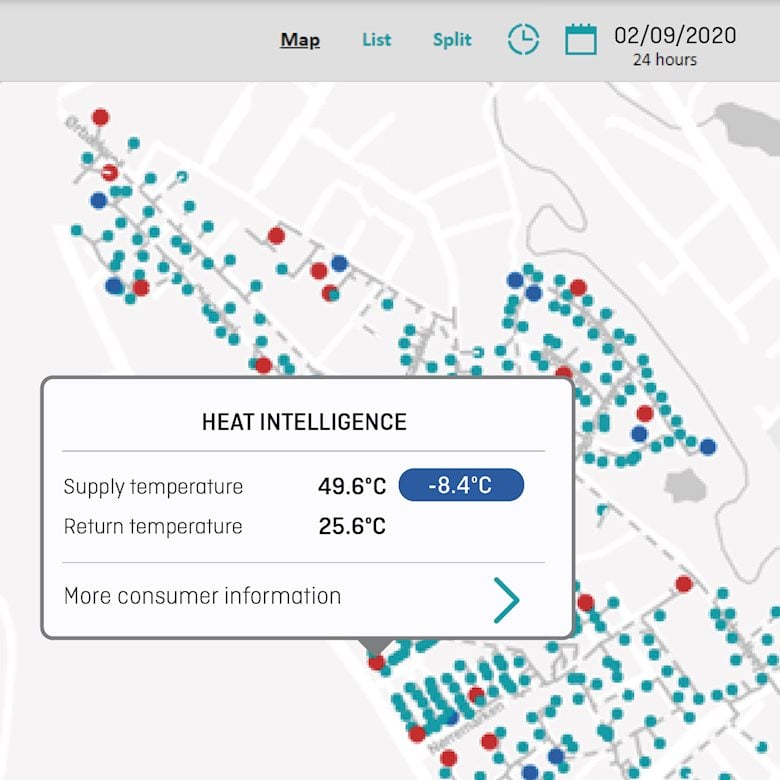Click the clock time-range icon
The image size is (780, 780).
[523, 40]
